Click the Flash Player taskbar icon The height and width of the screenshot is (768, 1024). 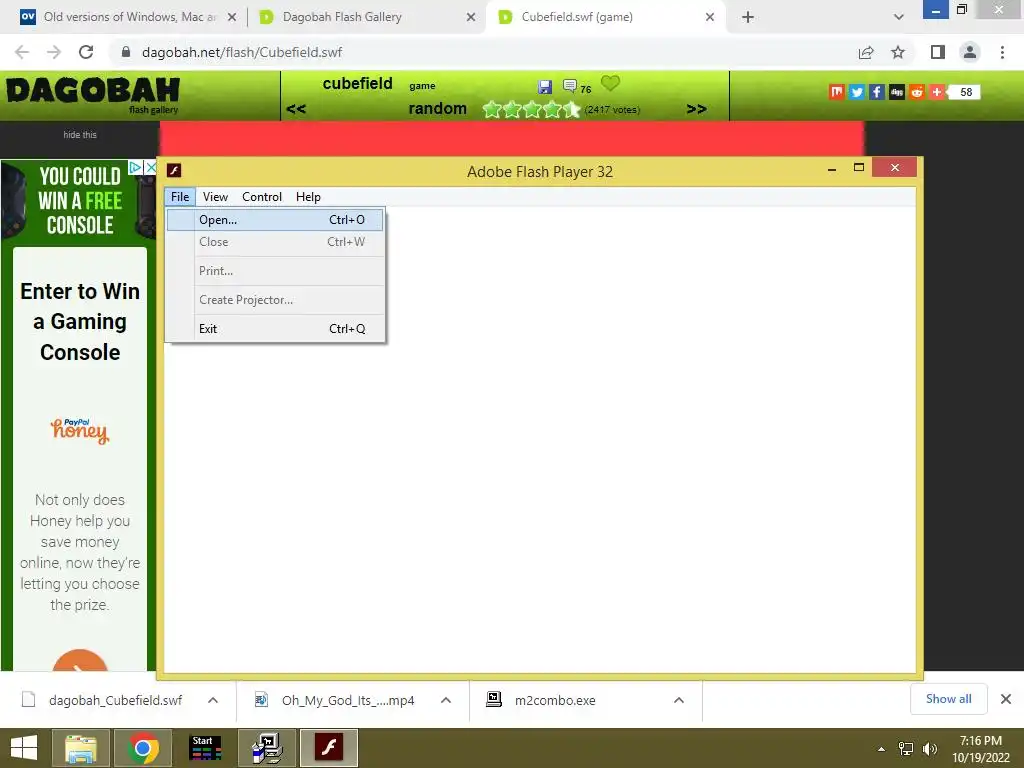tap(328, 748)
